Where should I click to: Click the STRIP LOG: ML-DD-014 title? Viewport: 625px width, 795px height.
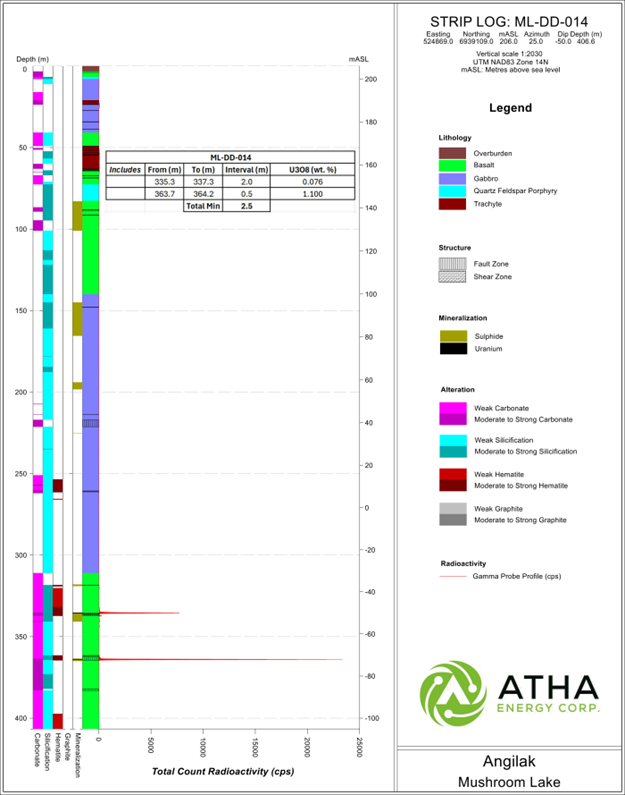(508, 21)
